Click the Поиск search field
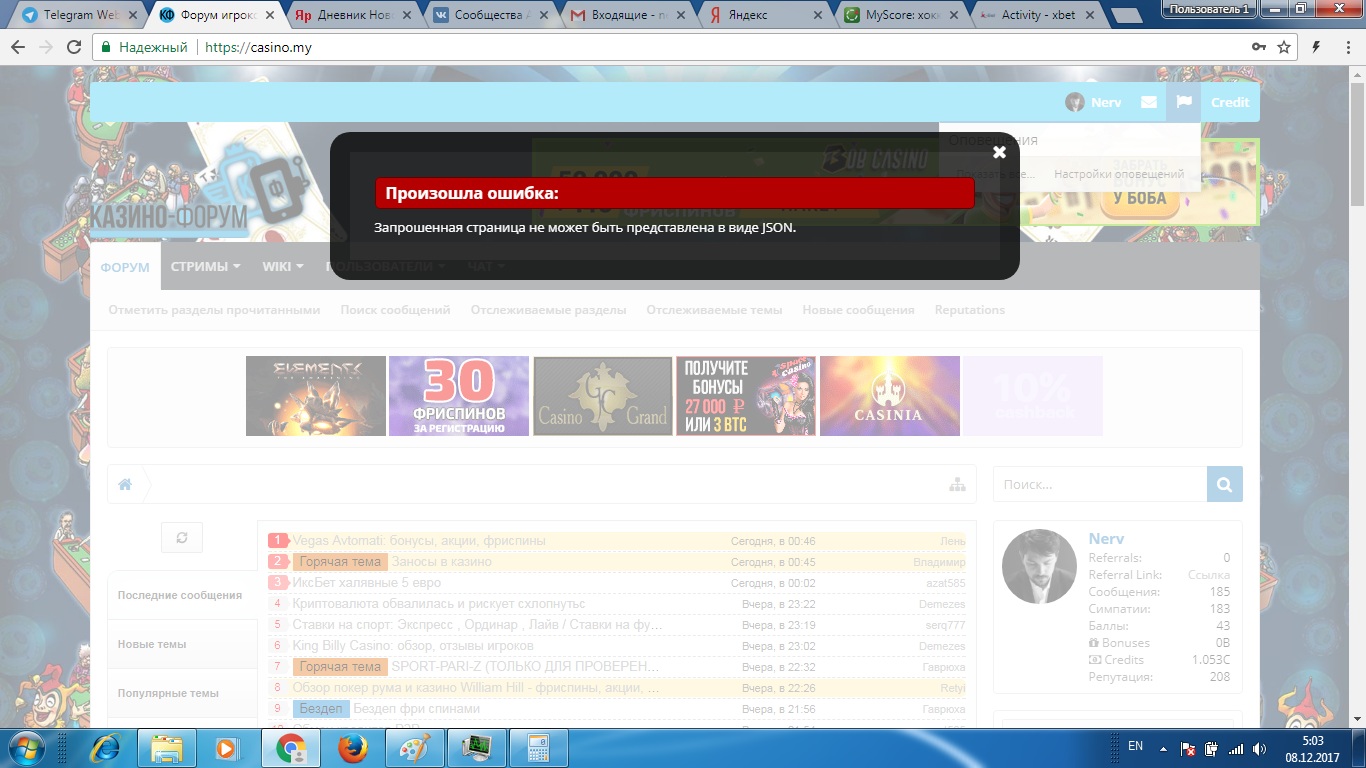 pyautogui.click(x=1100, y=484)
